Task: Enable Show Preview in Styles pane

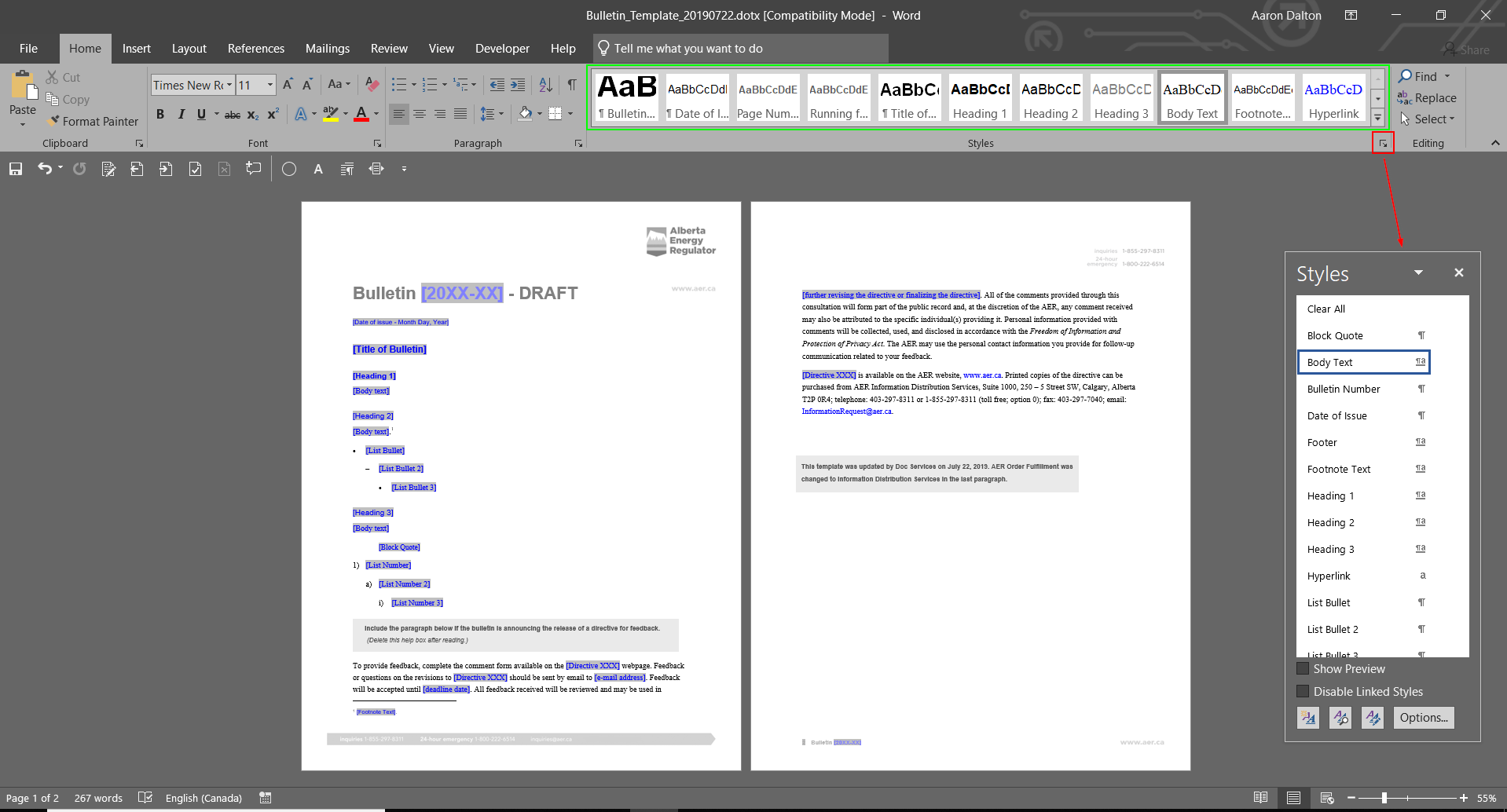Action: click(1303, 668)
